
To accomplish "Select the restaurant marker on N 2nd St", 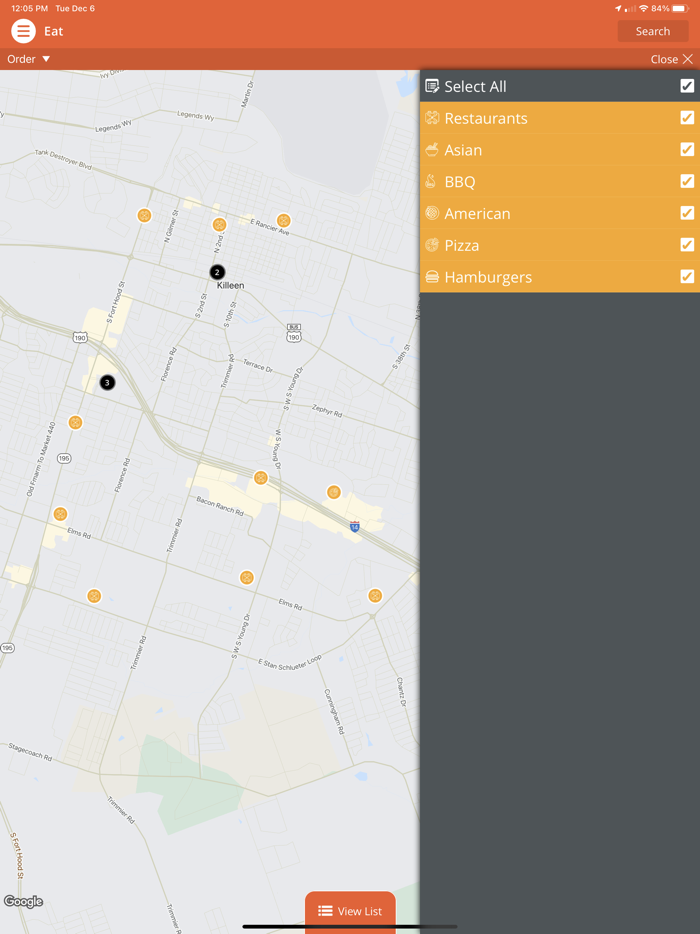I will [219, 225].
